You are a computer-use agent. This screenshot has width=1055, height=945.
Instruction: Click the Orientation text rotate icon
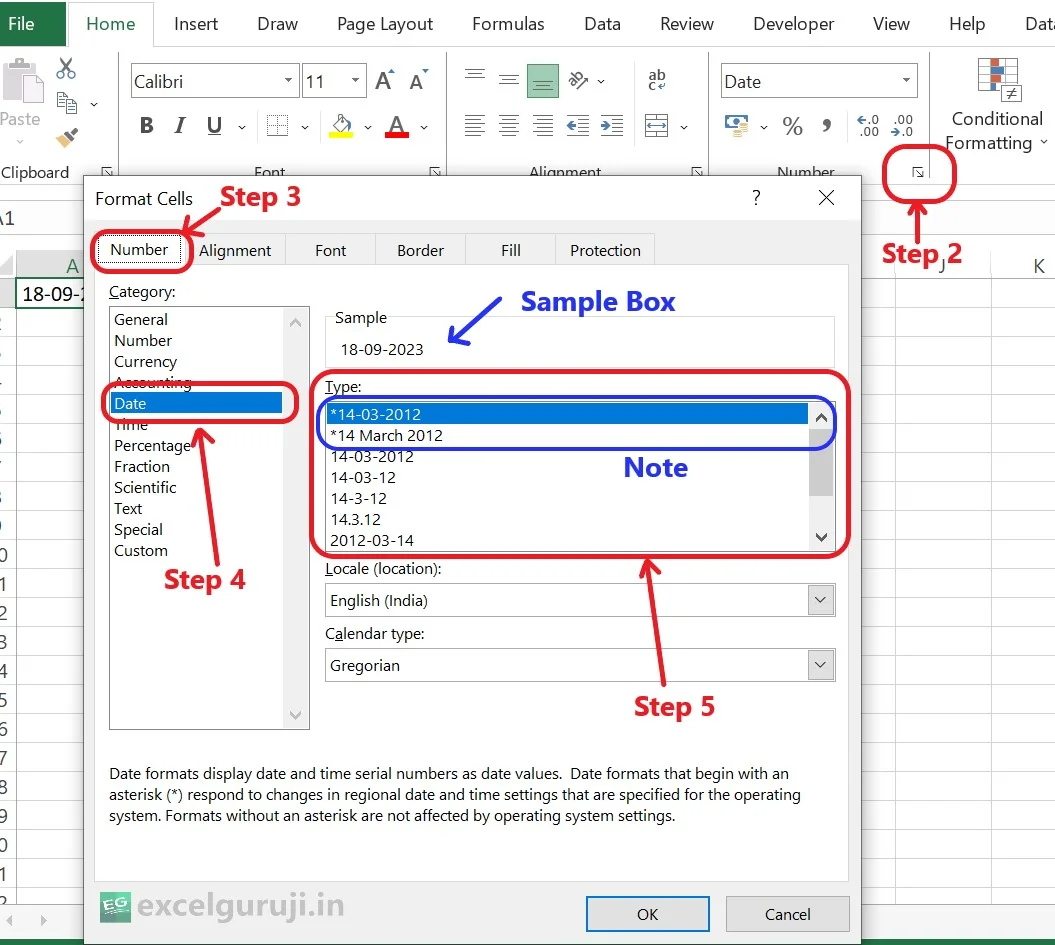tap(579, 81)
